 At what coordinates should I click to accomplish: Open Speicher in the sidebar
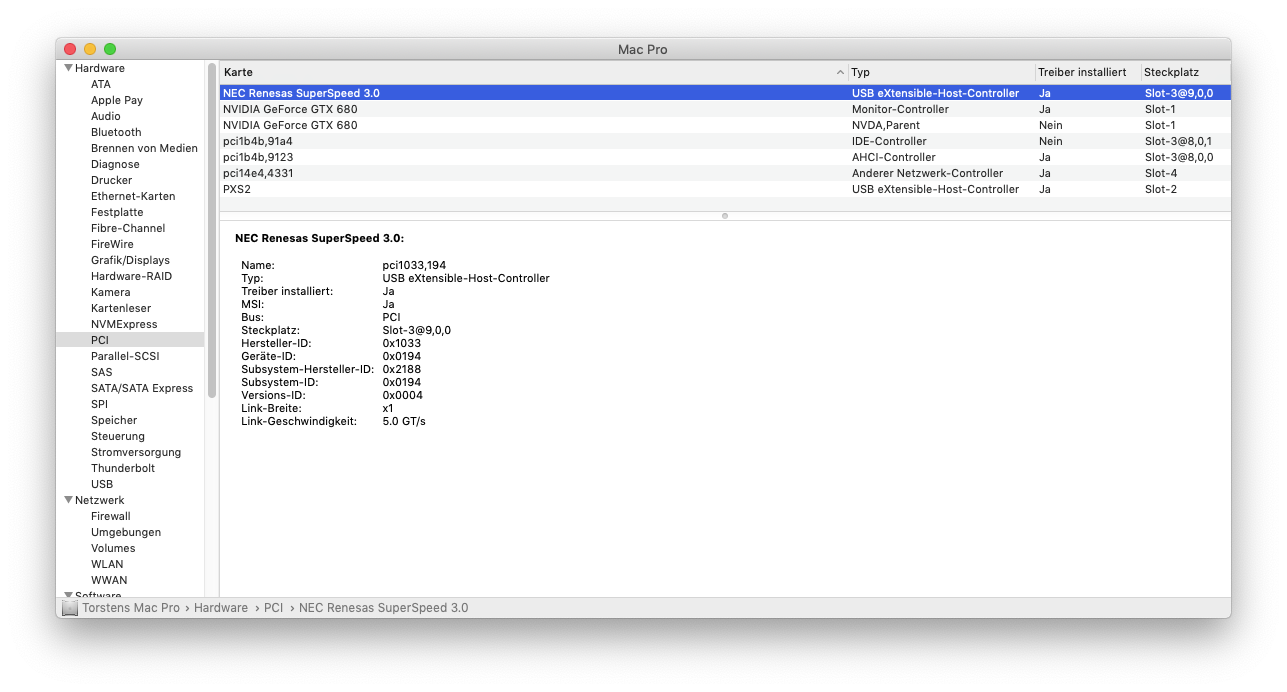114,420
